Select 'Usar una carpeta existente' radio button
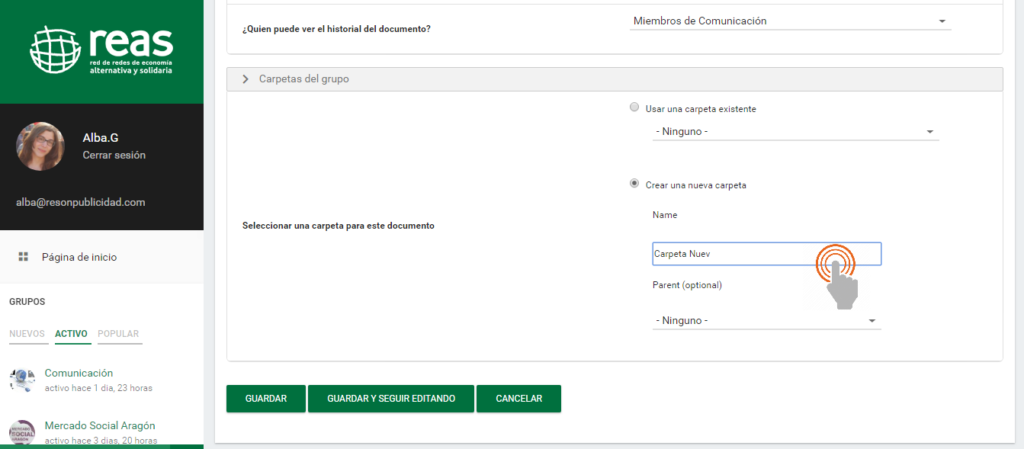1024x449 pixels. click(634, 108)
